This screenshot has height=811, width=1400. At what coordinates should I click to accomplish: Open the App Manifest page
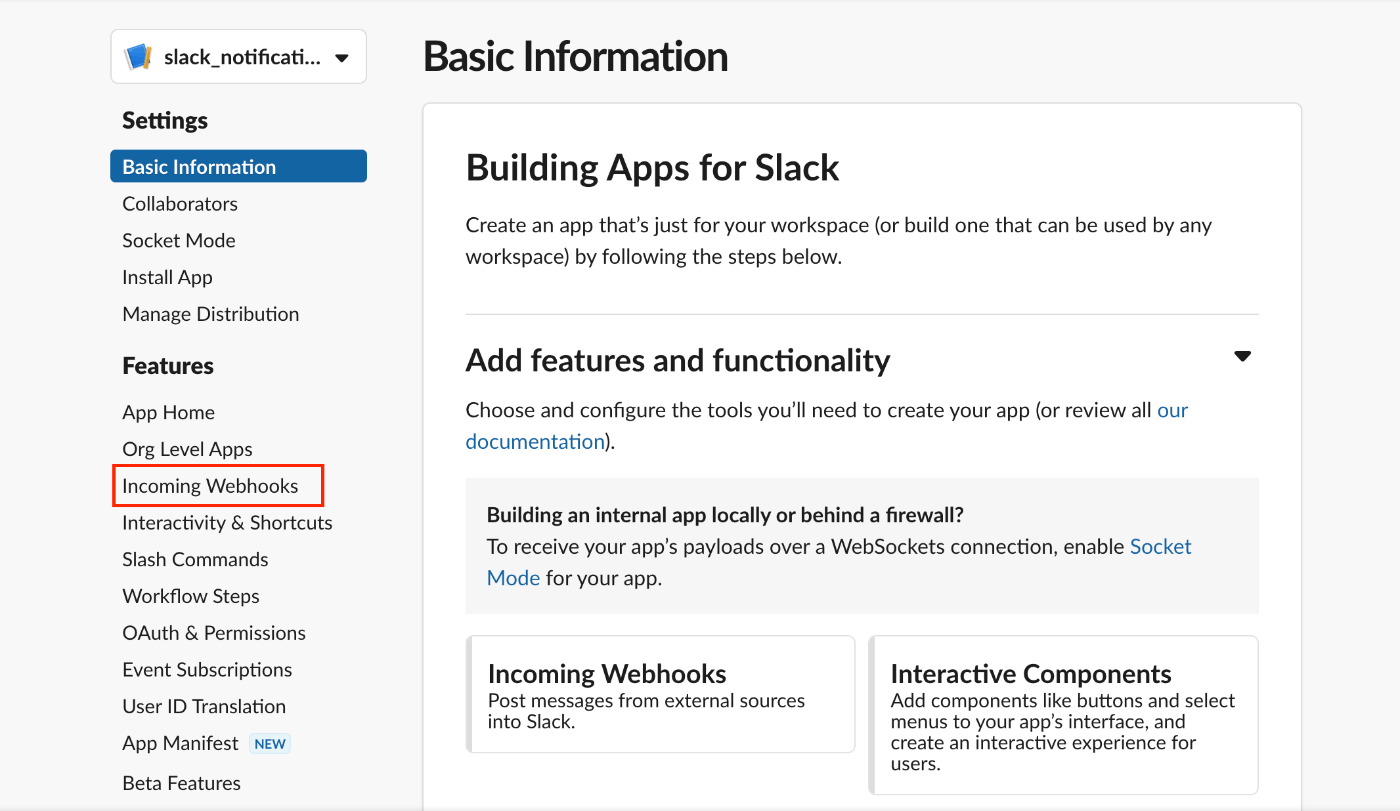pyautogui.click(x=180, y=744)
